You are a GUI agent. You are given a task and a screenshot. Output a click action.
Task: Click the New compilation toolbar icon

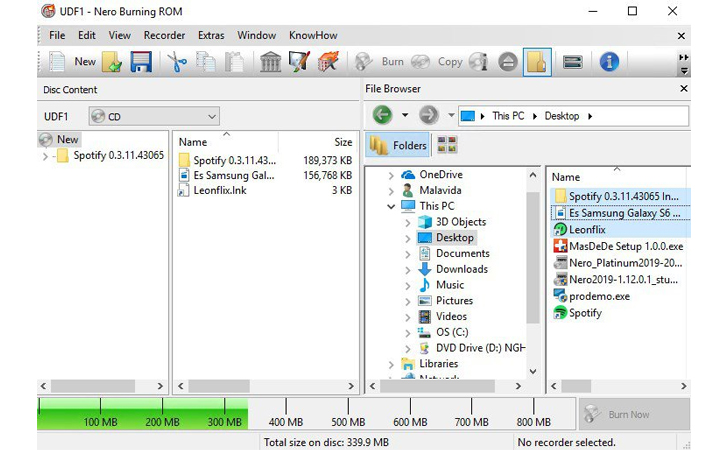point(57,62)
